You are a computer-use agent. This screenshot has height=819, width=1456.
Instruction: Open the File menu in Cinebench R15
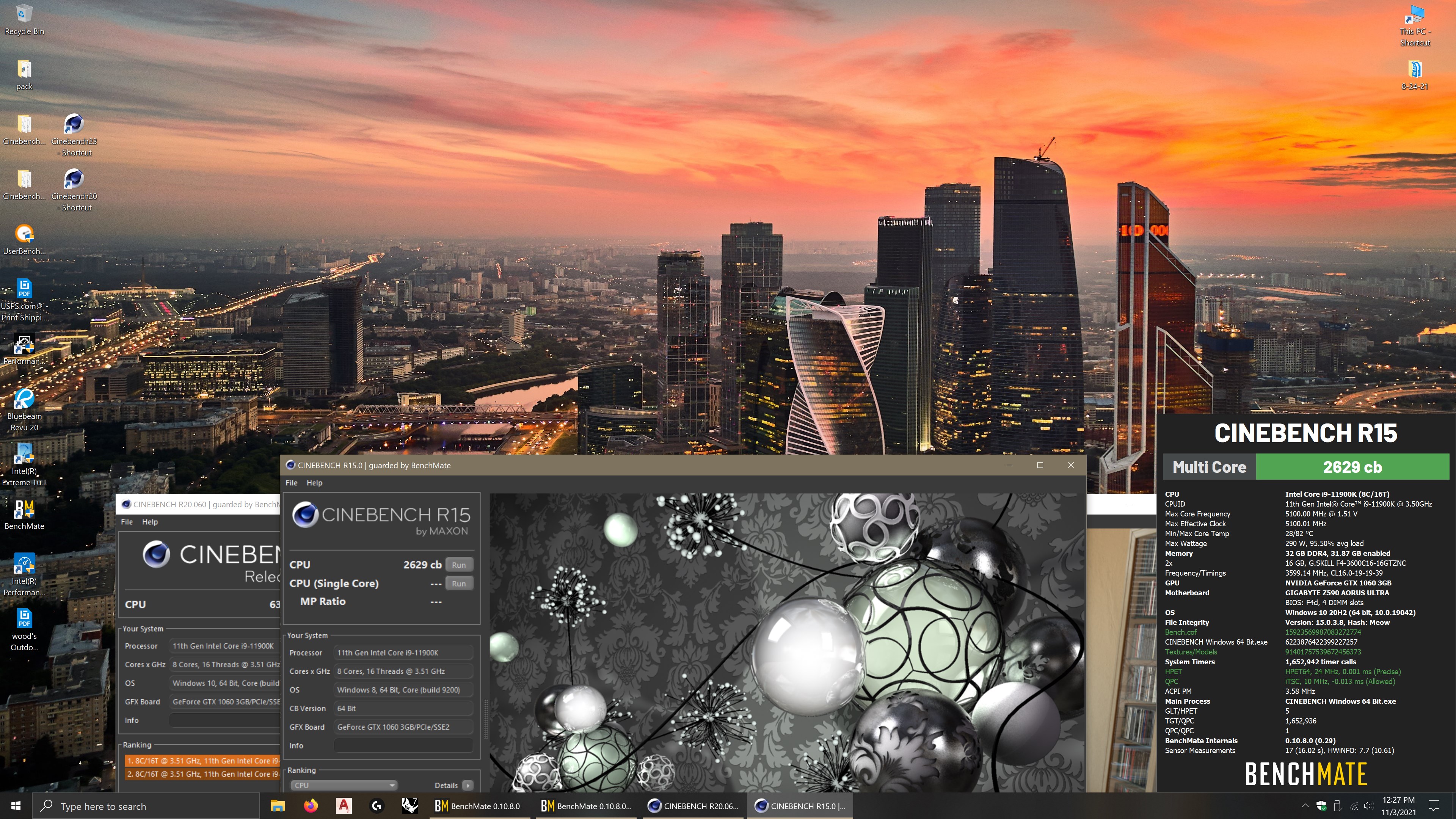point(291,483)
